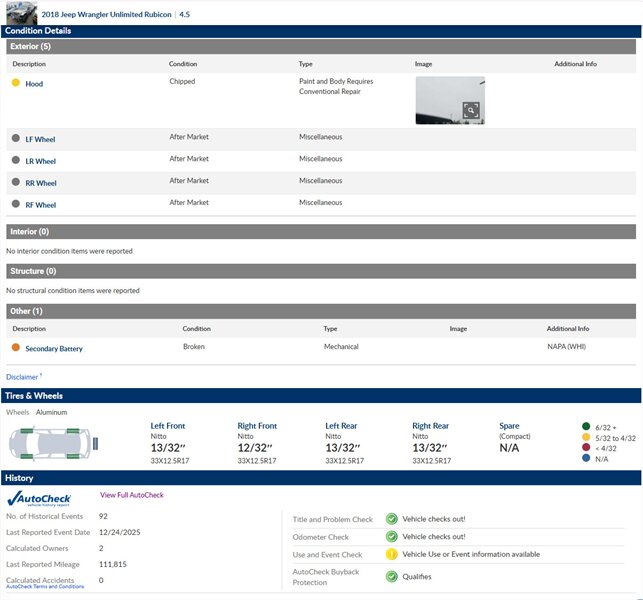Click green check icon for Odometer Check

click(392, 537)
